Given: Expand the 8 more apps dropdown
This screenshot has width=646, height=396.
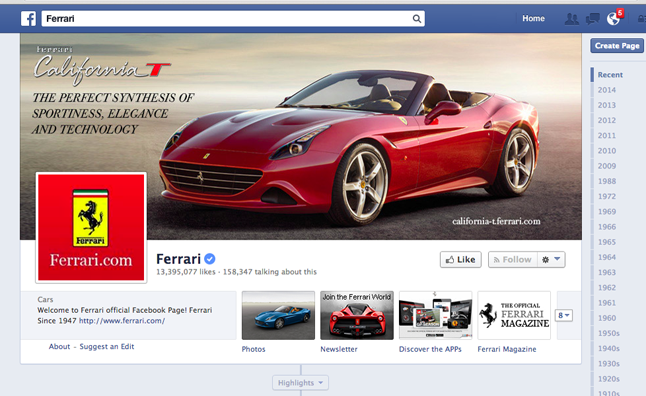Looking at the screenshot, I should click(x=564, y=316).
